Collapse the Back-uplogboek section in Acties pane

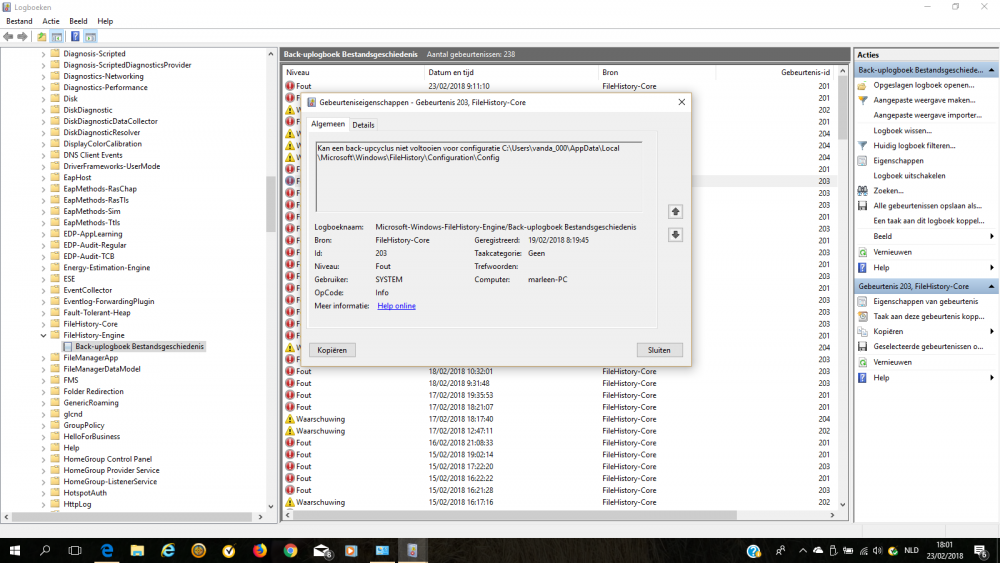tap(991, 70)
